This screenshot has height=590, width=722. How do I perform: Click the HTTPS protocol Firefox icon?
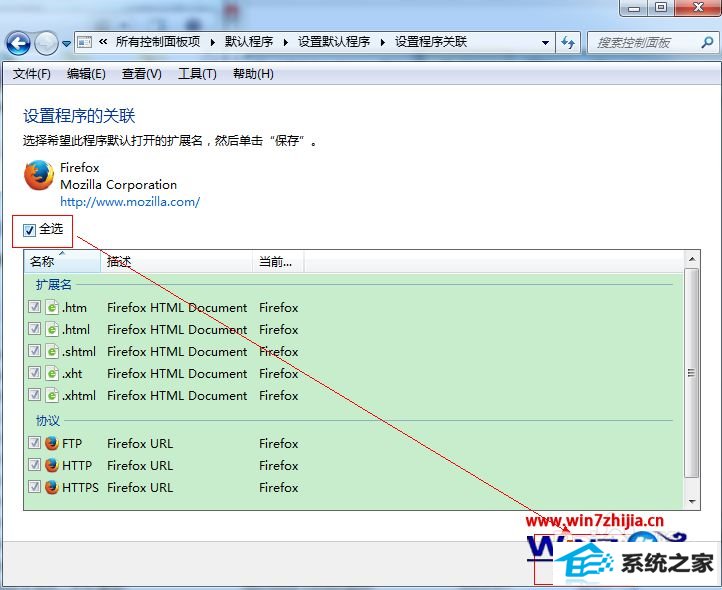52,488
